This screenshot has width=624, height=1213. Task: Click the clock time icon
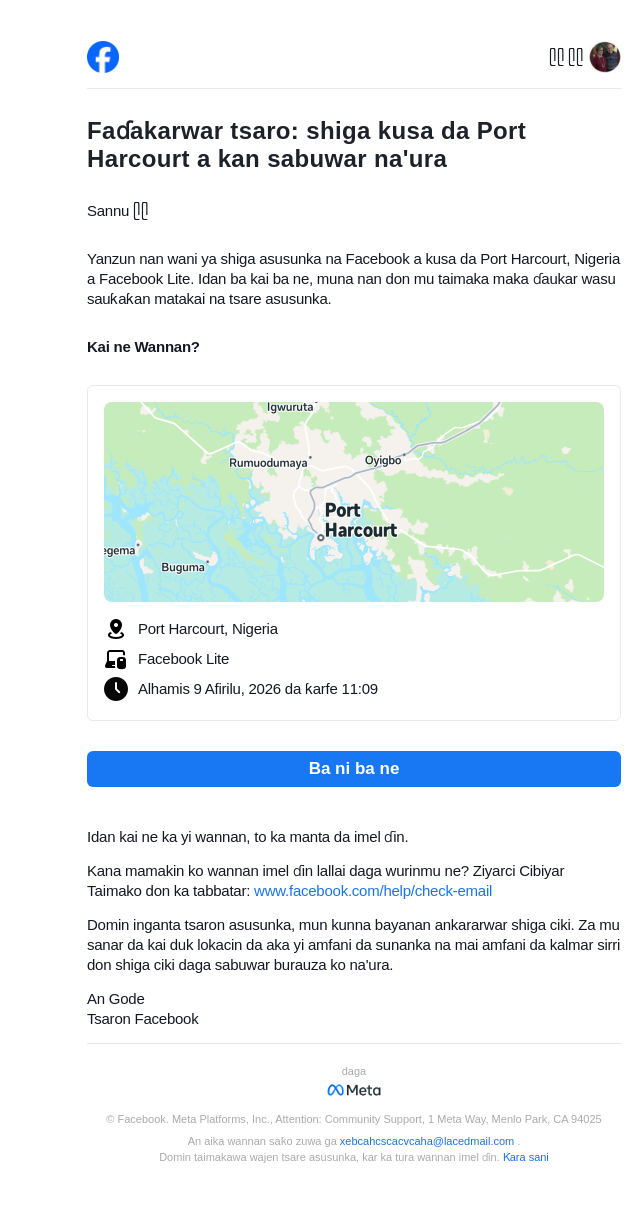(x=116, y=689)
